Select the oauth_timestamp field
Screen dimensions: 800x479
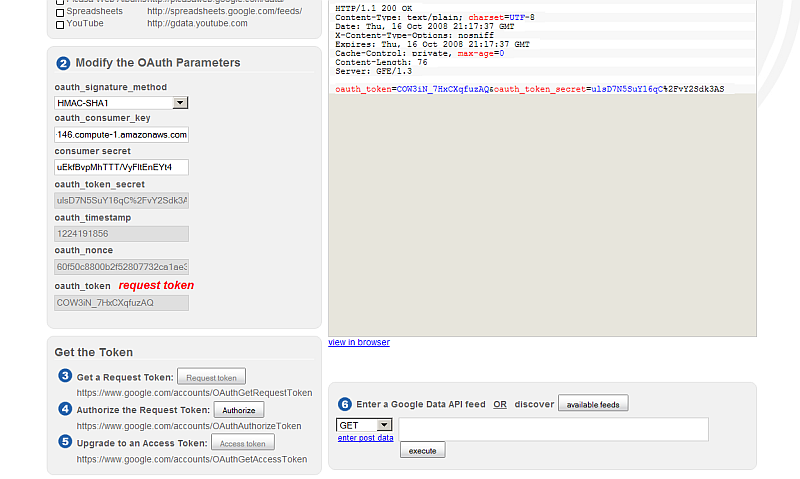[121, 233]
